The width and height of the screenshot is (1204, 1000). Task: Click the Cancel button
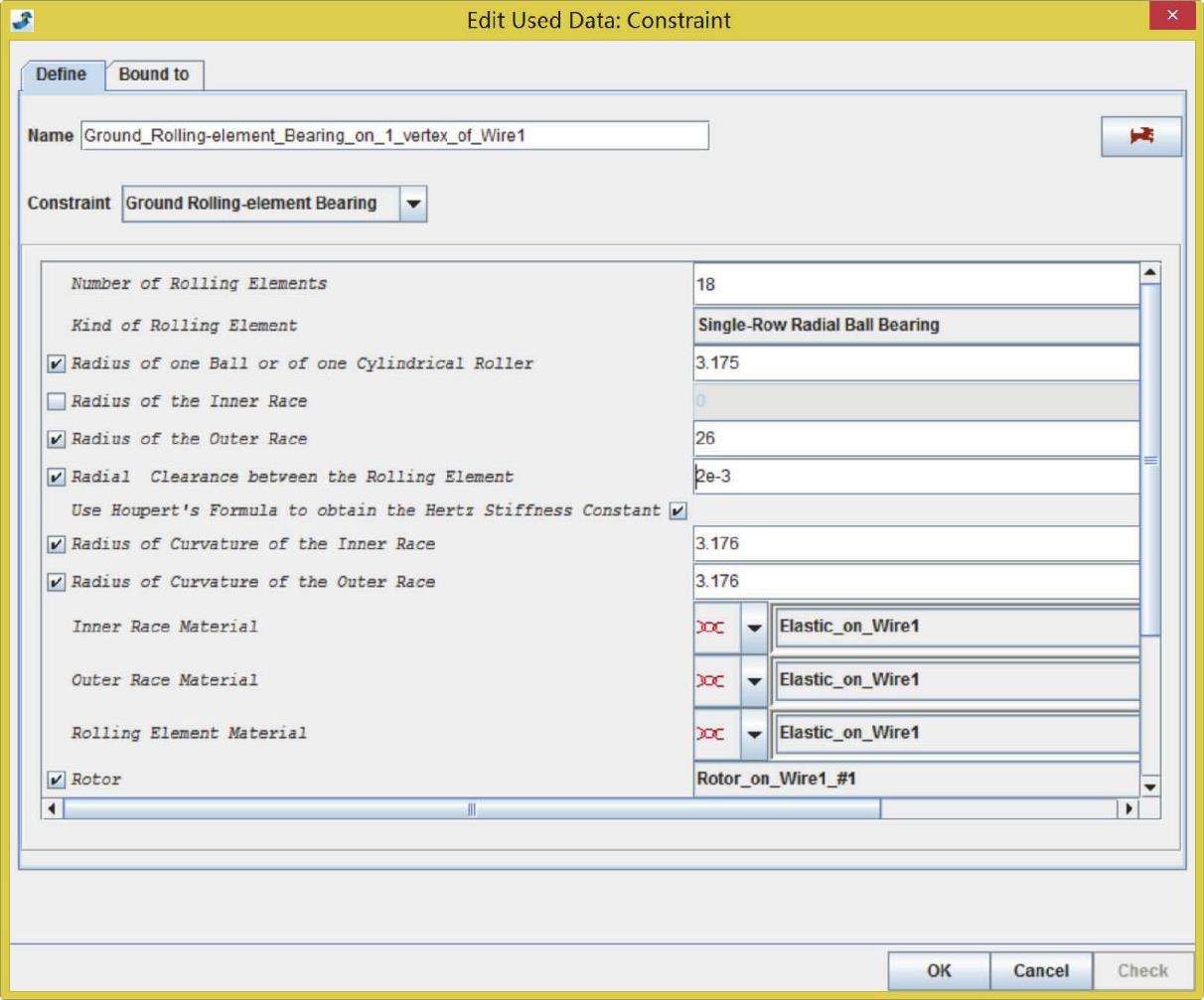1040,970
